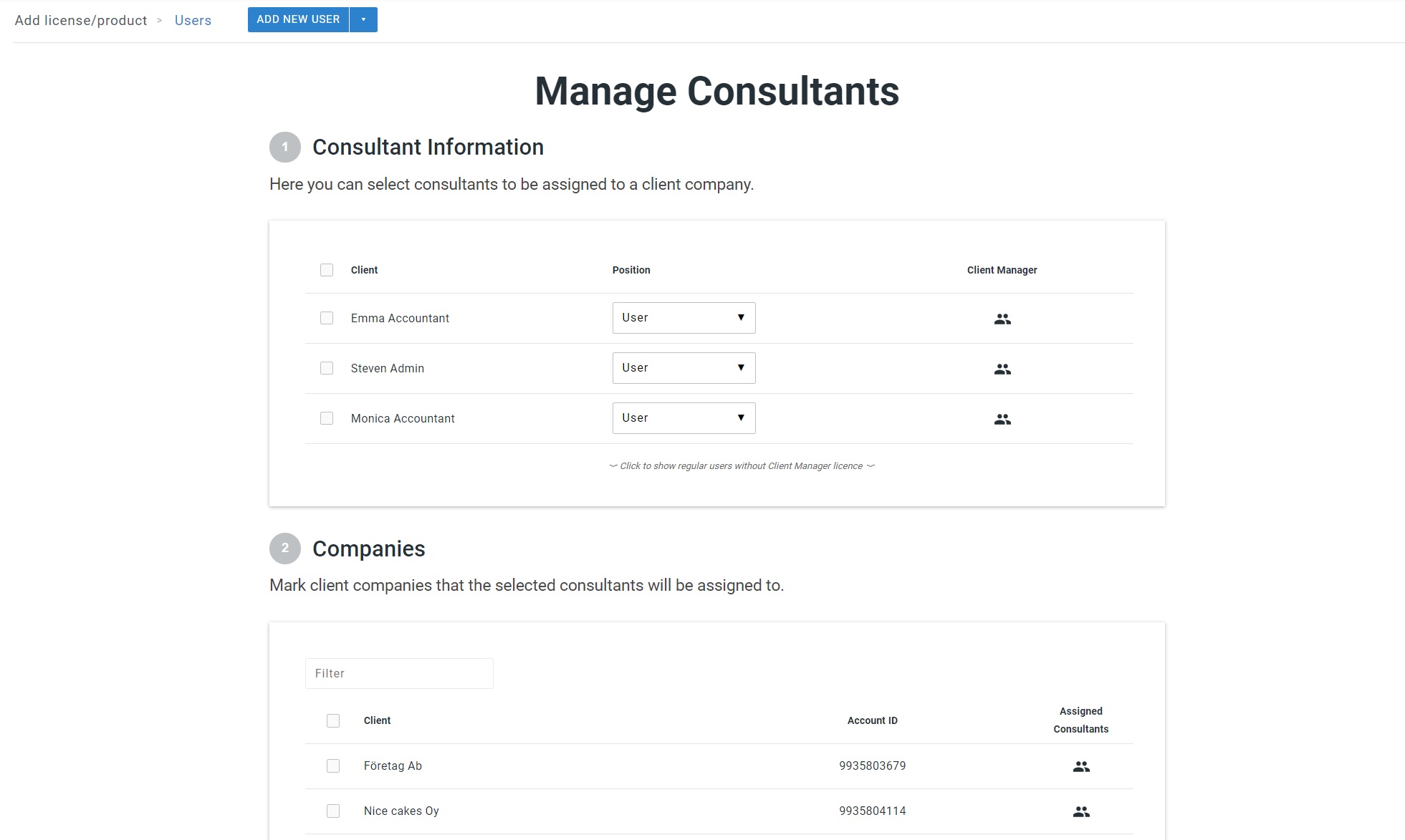Click Client Manager icon for Emma Accountant

pos(1002,319)
